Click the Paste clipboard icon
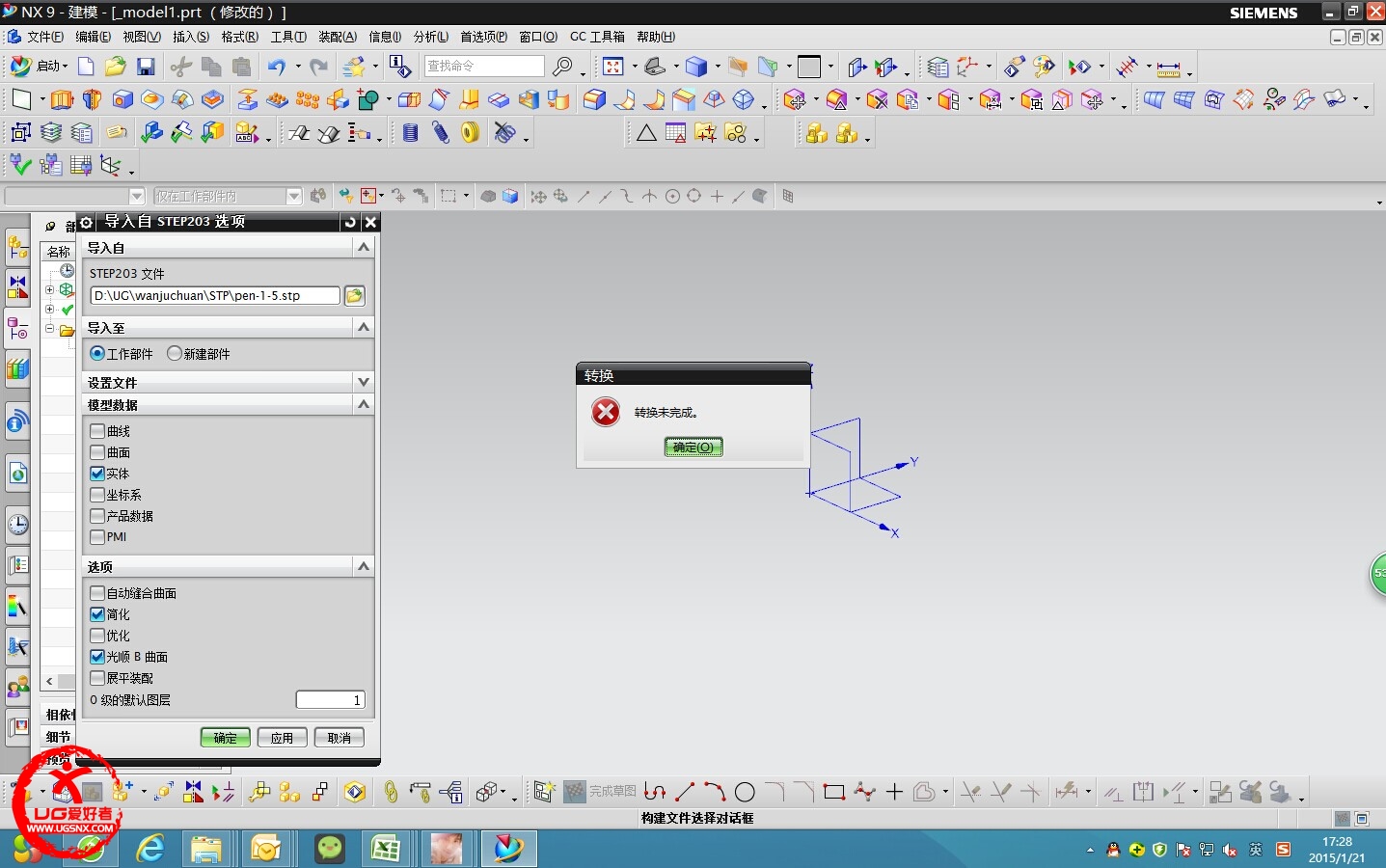Image resolution: width=1386 pixels, height=868 pixels. [241, 67]
